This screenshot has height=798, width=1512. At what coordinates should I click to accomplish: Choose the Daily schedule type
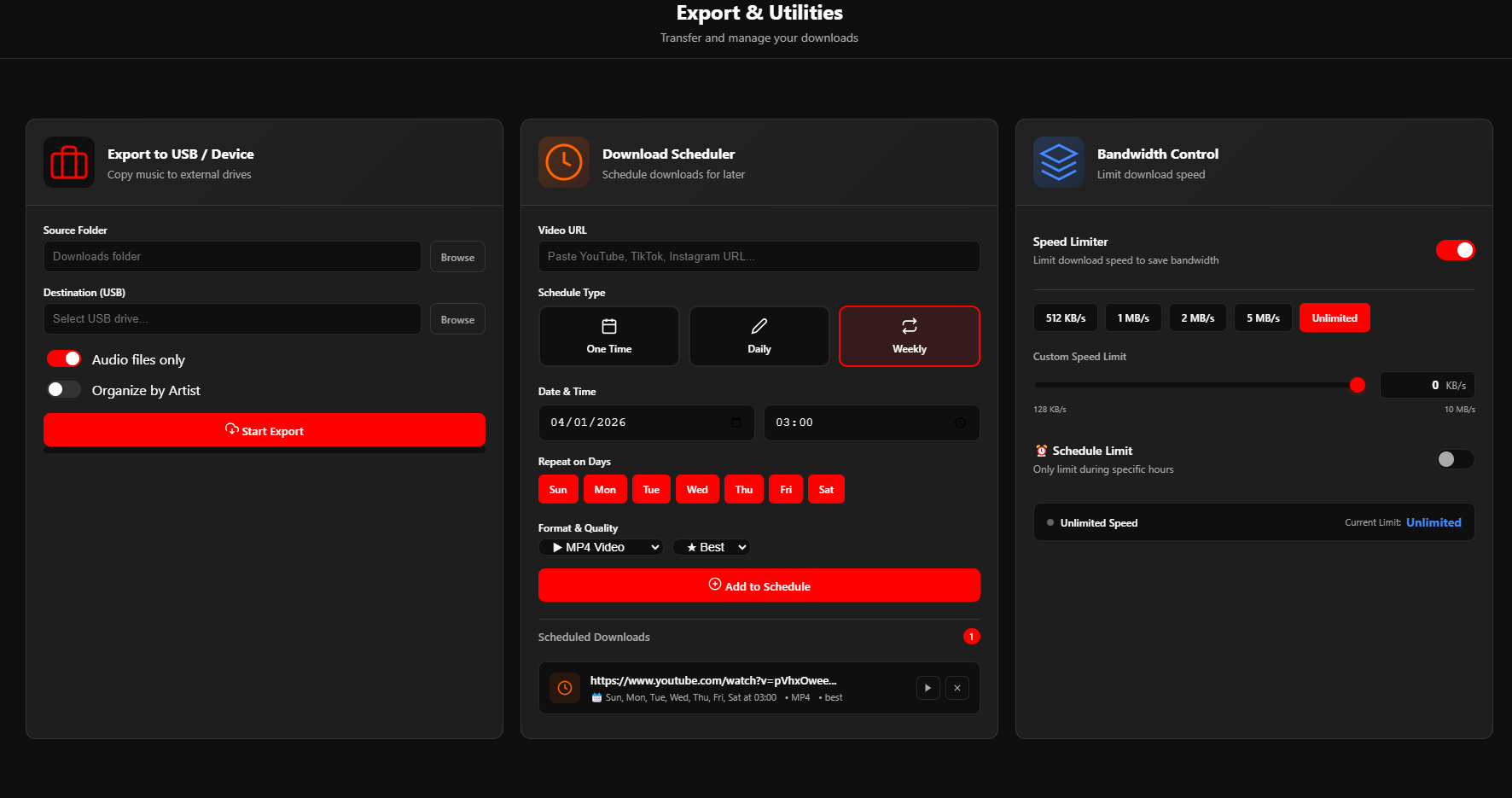759,336
